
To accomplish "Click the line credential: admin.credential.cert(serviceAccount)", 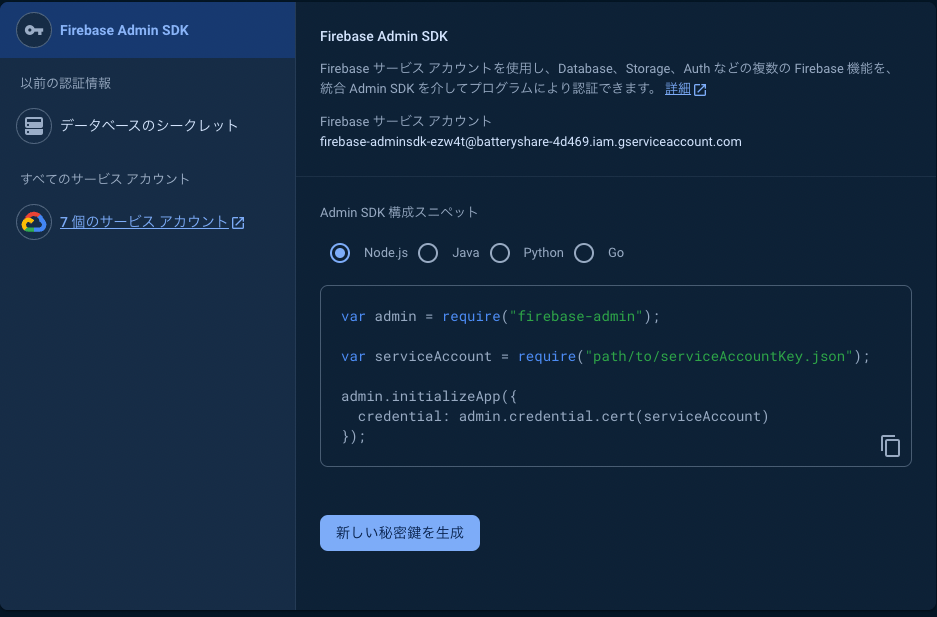I will pyautogui.click(x=563, y=416).
